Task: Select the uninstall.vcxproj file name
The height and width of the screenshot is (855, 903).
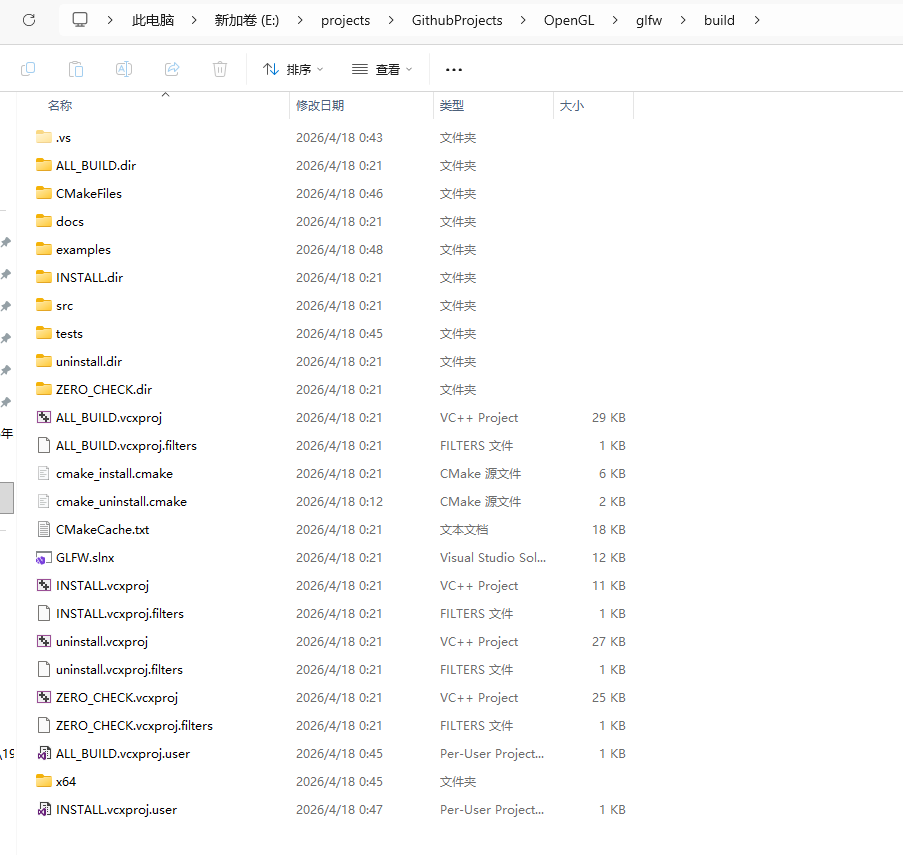Action: 101,641
